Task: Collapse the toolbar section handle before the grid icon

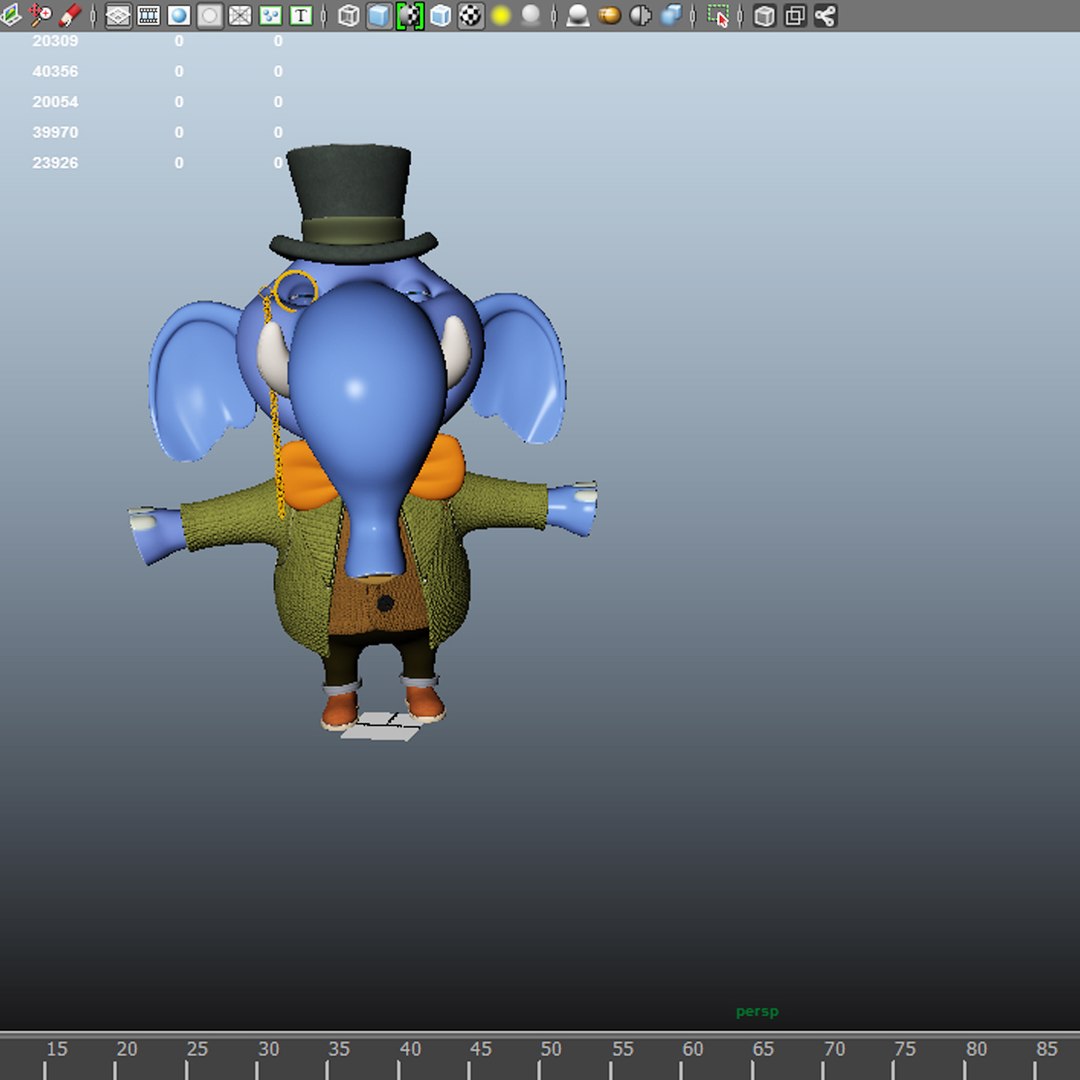Action: (x=93, y=15)
